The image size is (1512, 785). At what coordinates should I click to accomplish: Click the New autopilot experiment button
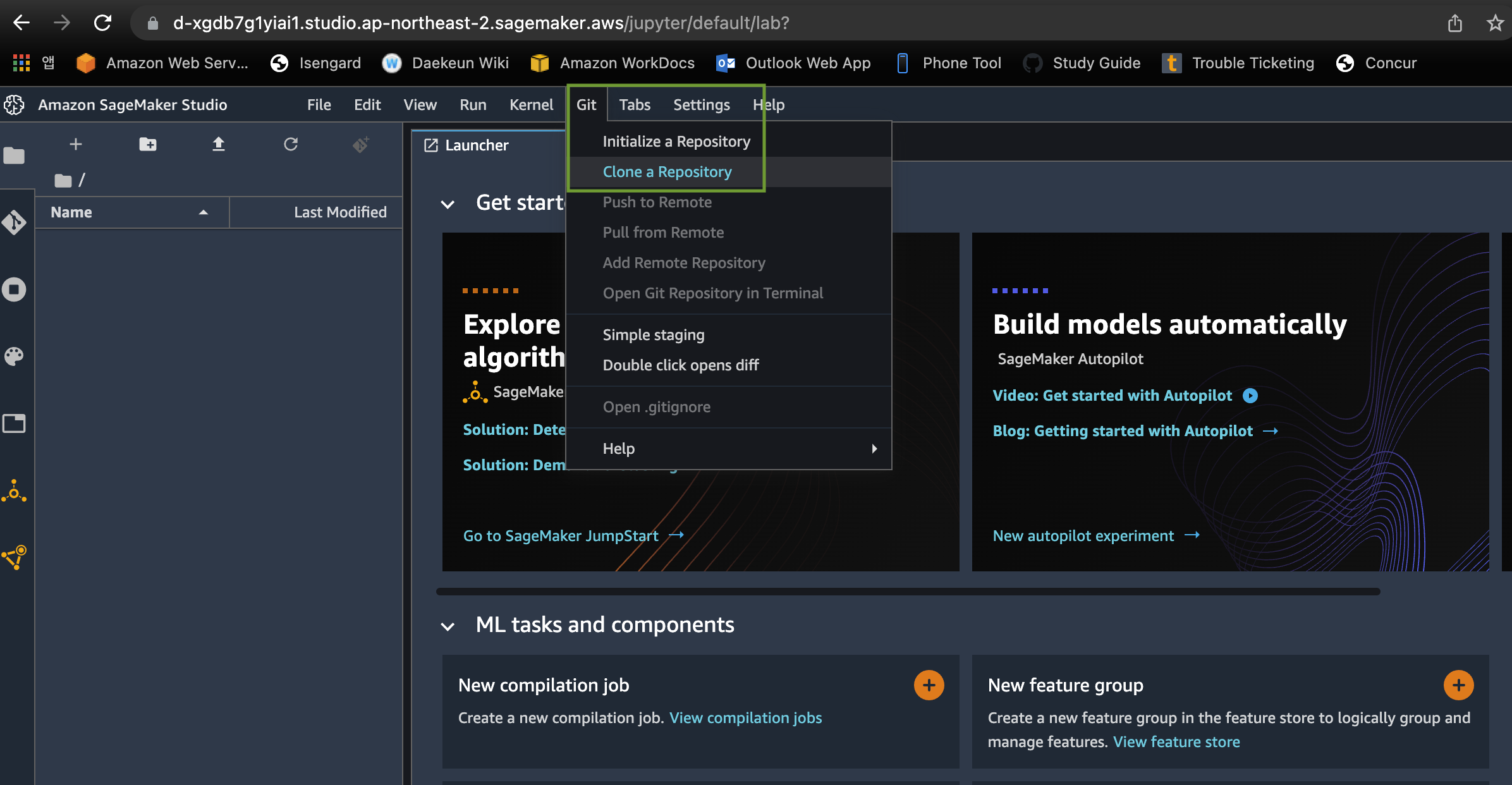1083,536
